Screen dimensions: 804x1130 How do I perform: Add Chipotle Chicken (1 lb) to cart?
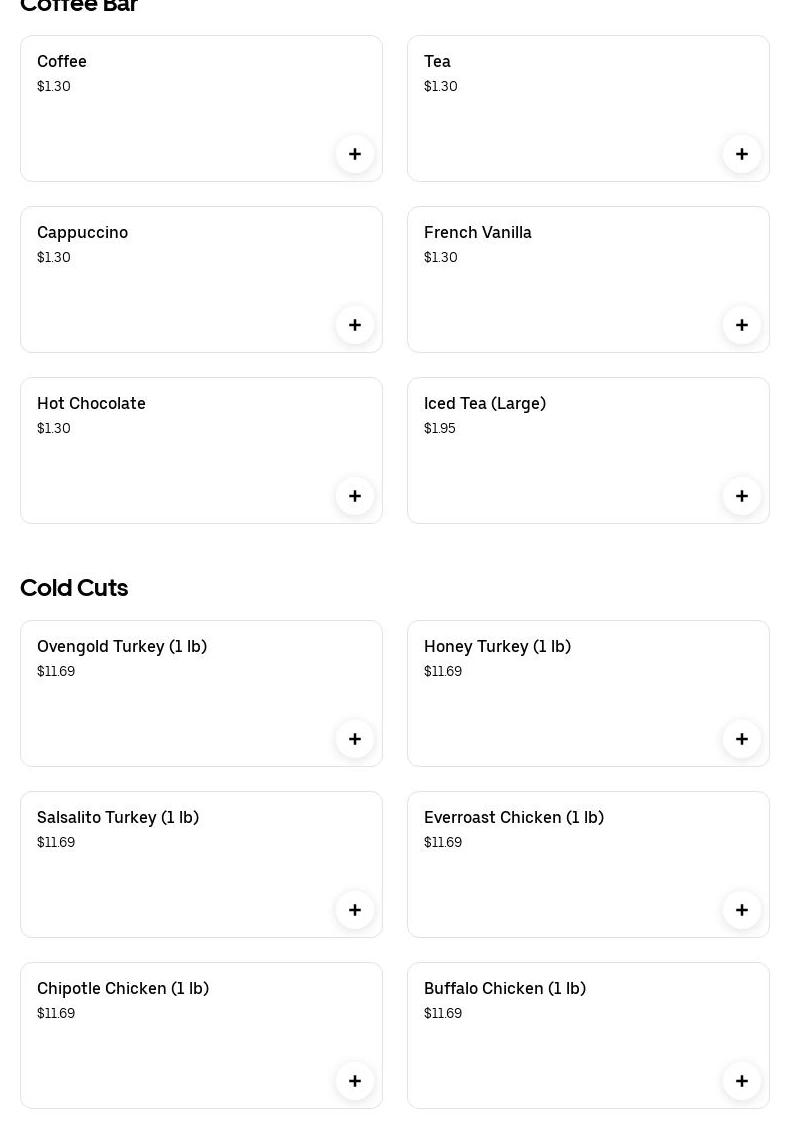click(x=355, y=1081)
